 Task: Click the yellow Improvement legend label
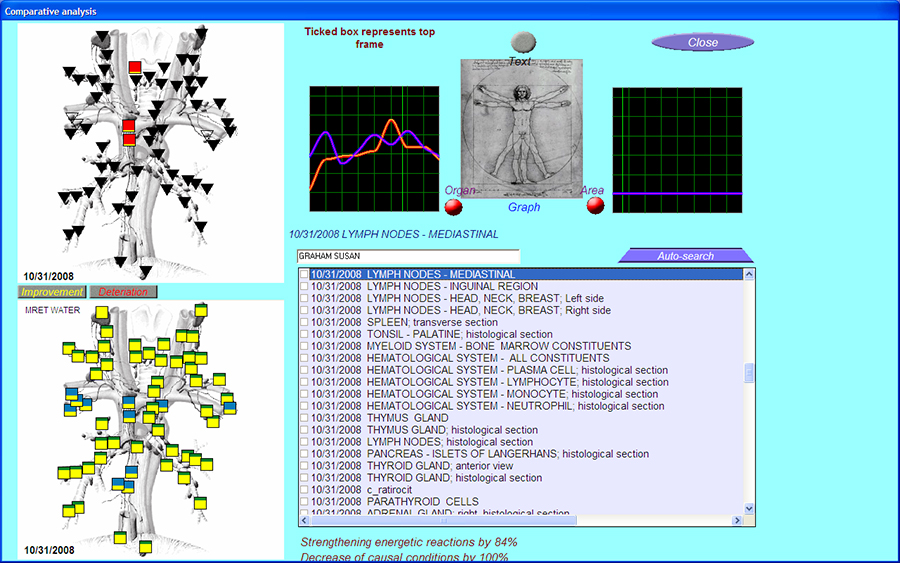[x=52, y=292]
